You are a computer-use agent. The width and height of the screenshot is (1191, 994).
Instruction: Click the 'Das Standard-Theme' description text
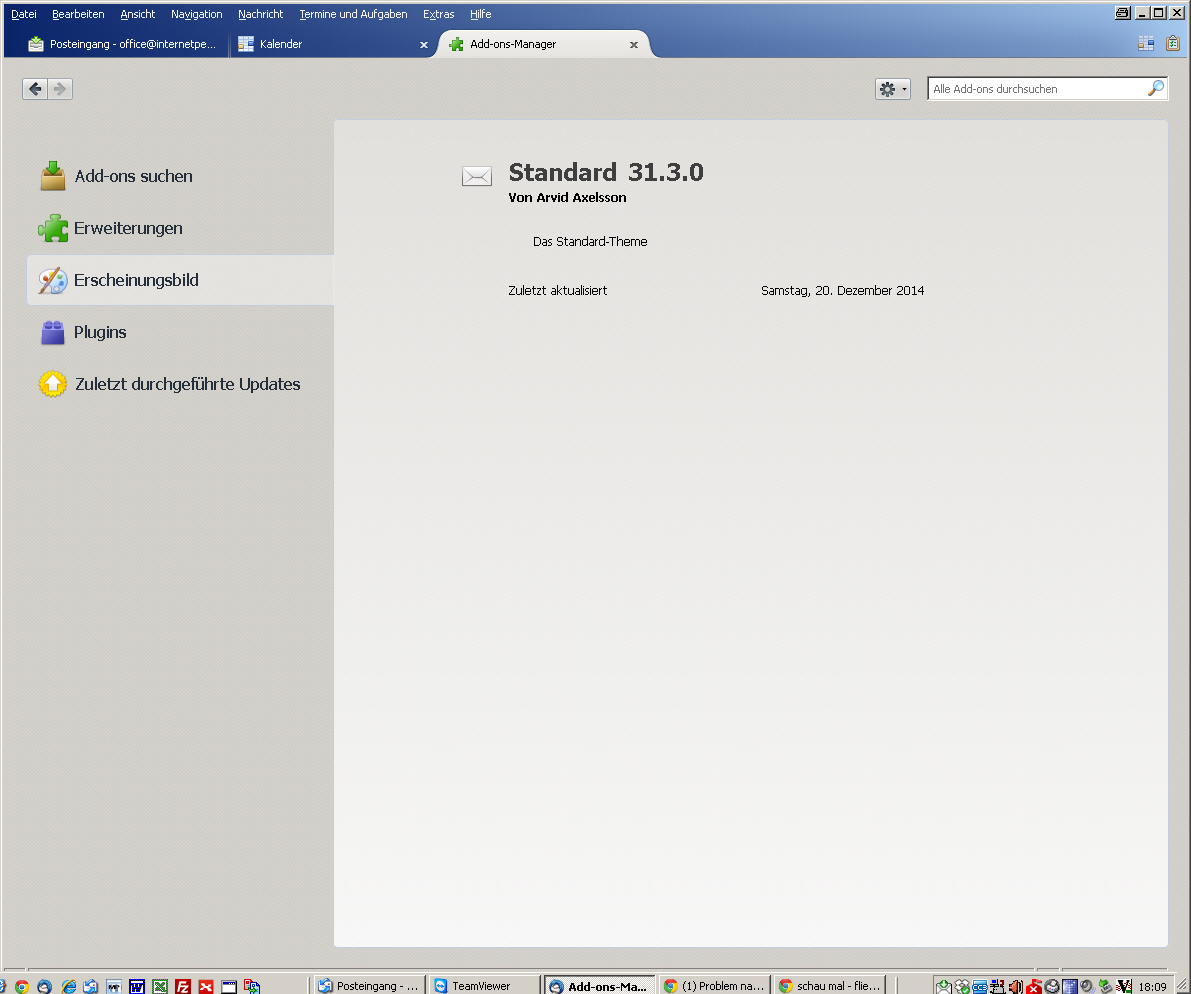(x=590, y=241)
